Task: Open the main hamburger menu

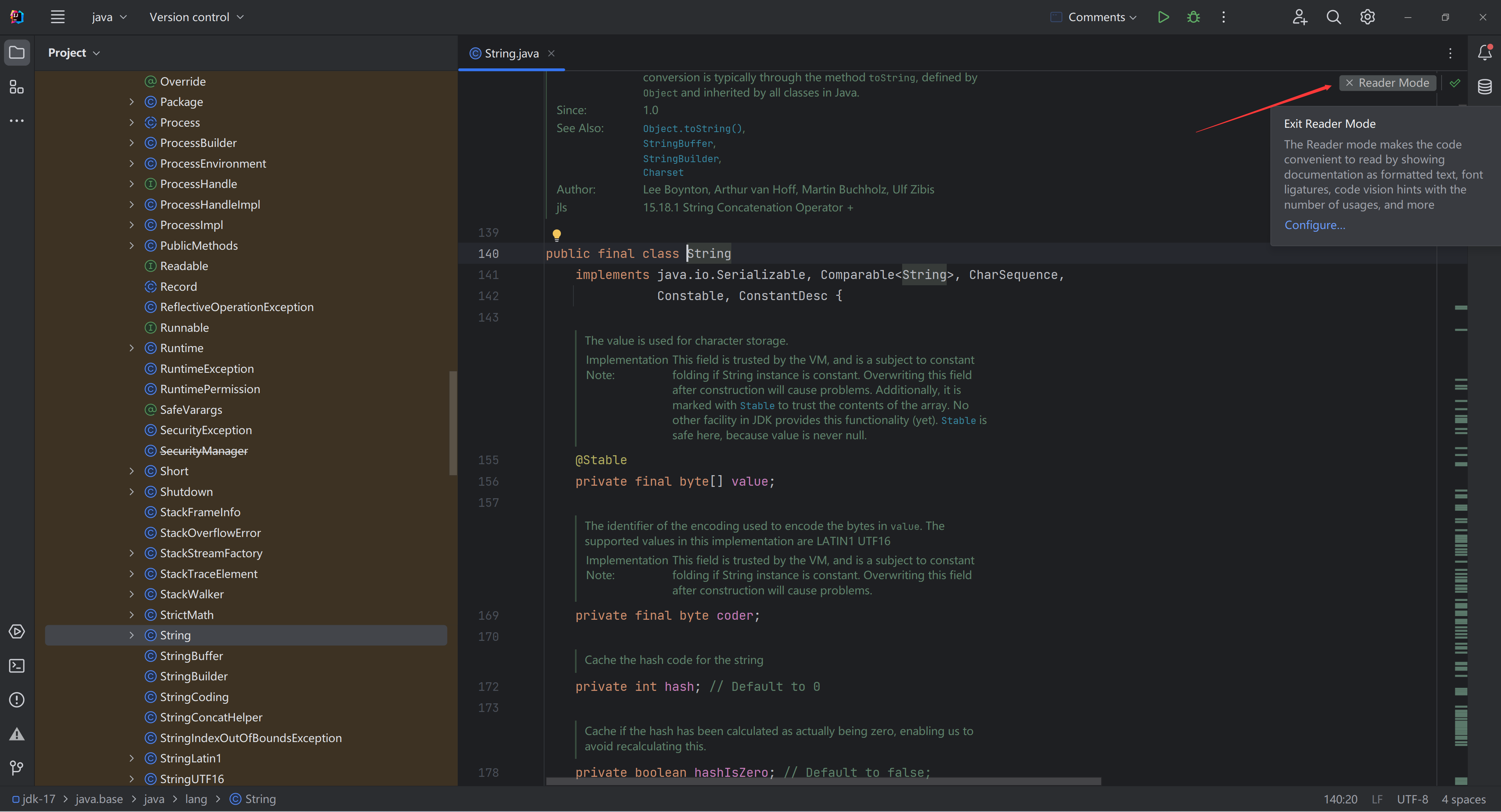Action: 57,17
